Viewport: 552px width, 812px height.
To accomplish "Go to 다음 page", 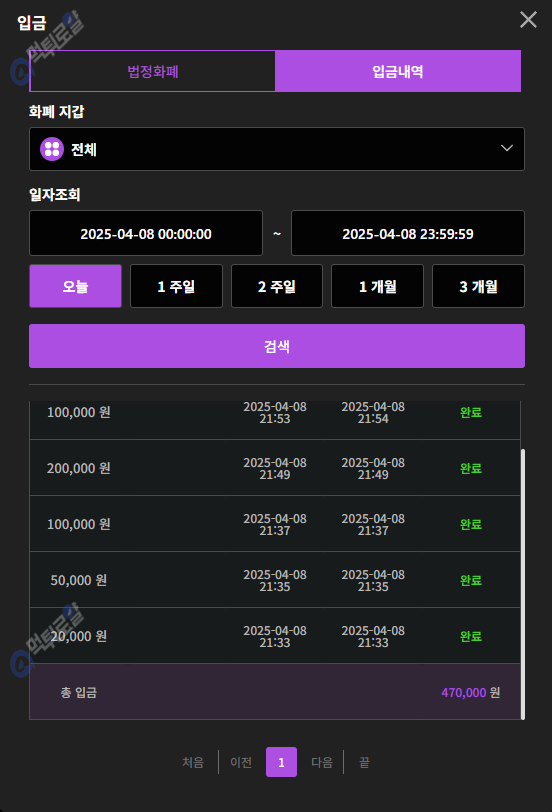I will [322, 762].
